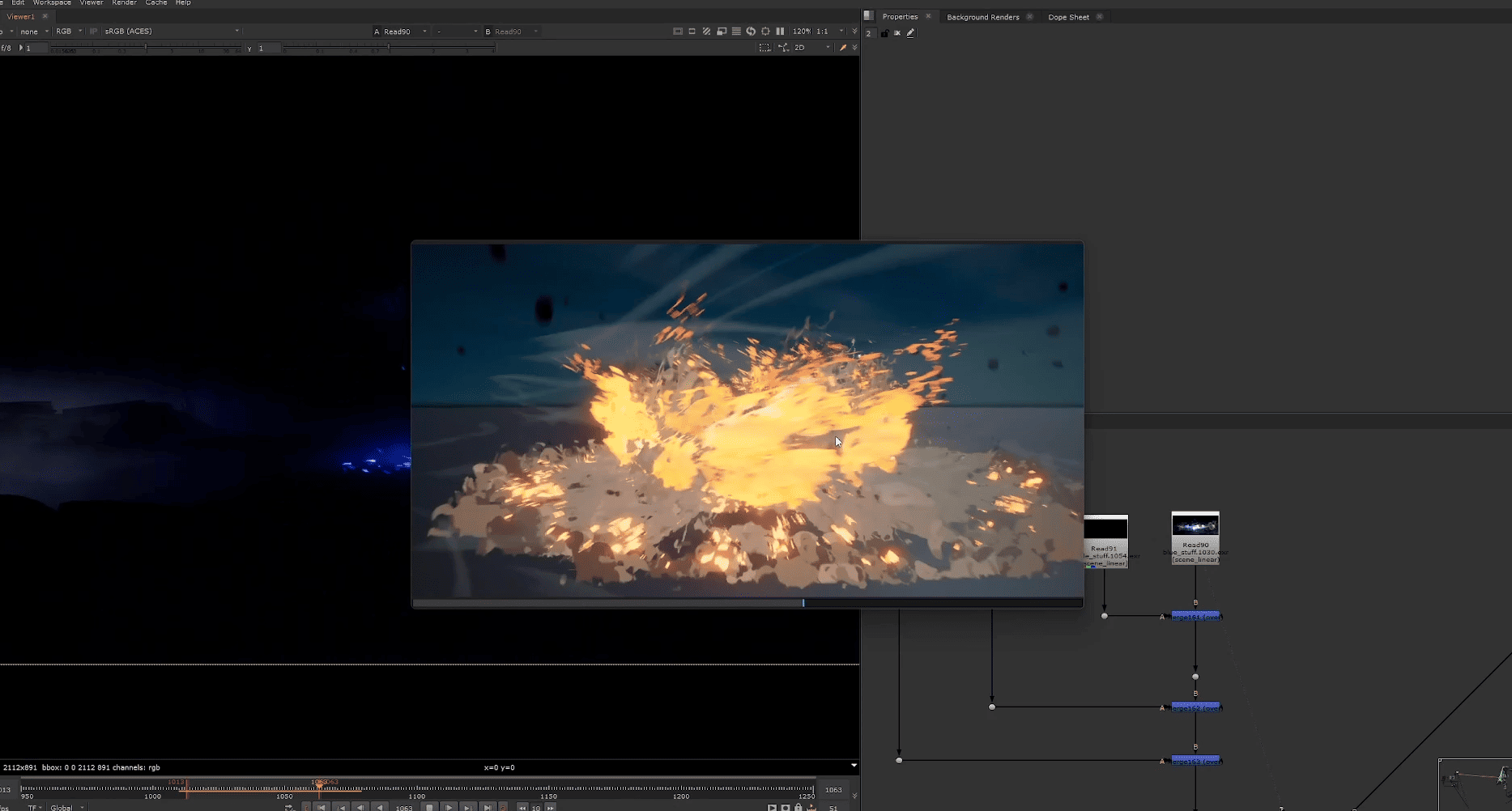Adjust the gamma slider

389,49
